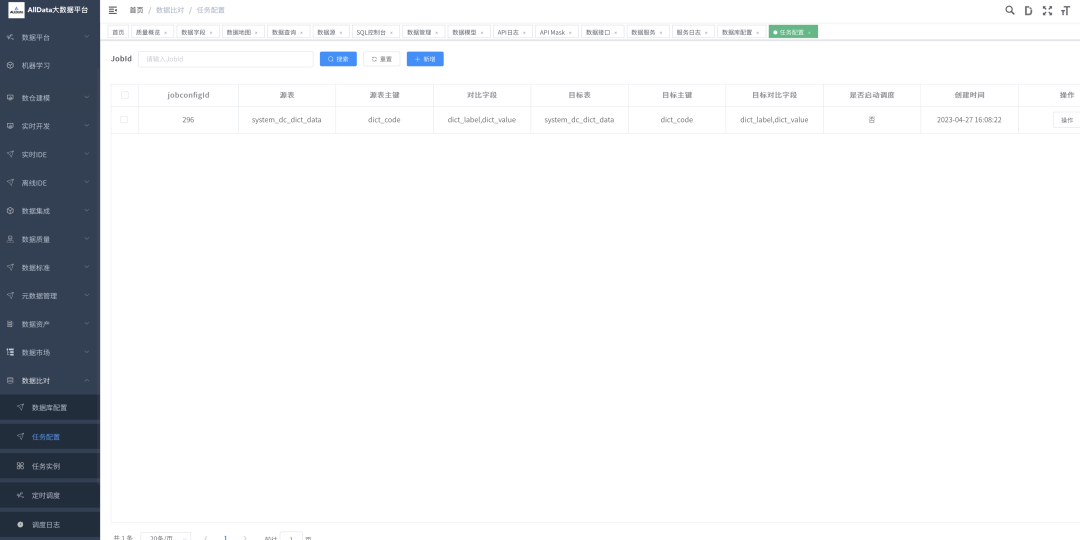Click 任务实例 grid icon in sidebar
Viewport: 1080px width, 540px height.
pos(21,466)
